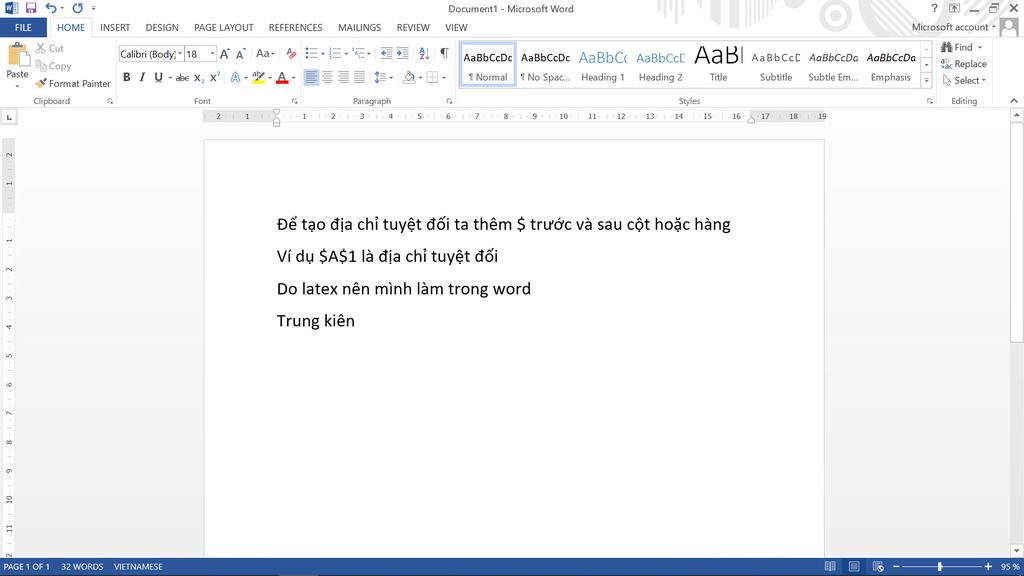1024x576 pixels.
Task: Redo with the repeat arrow icon
Action: pos(78,8)
